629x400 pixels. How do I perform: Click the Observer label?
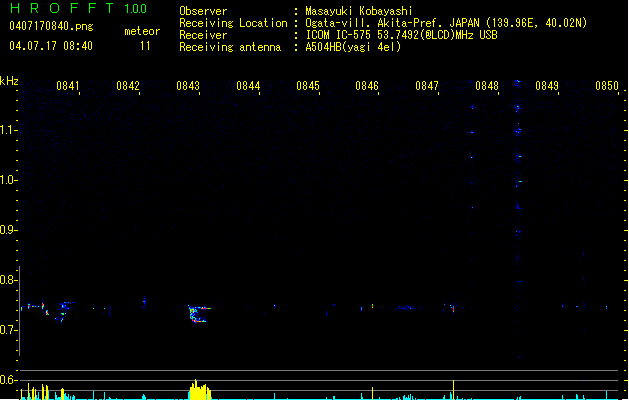(x=203, y=11)
